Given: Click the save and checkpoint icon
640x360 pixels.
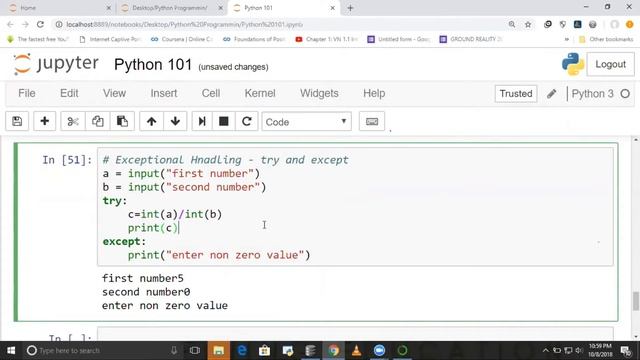Looking at the screenshot, I should pos(17,121).
